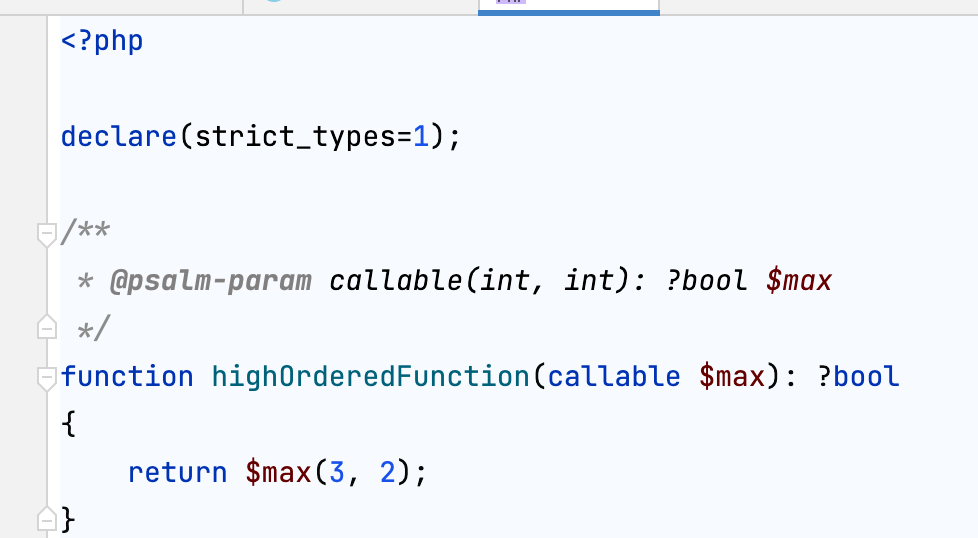The image size is (978, 538).
Task: Select the active editor tab
Action: [568, 5]
